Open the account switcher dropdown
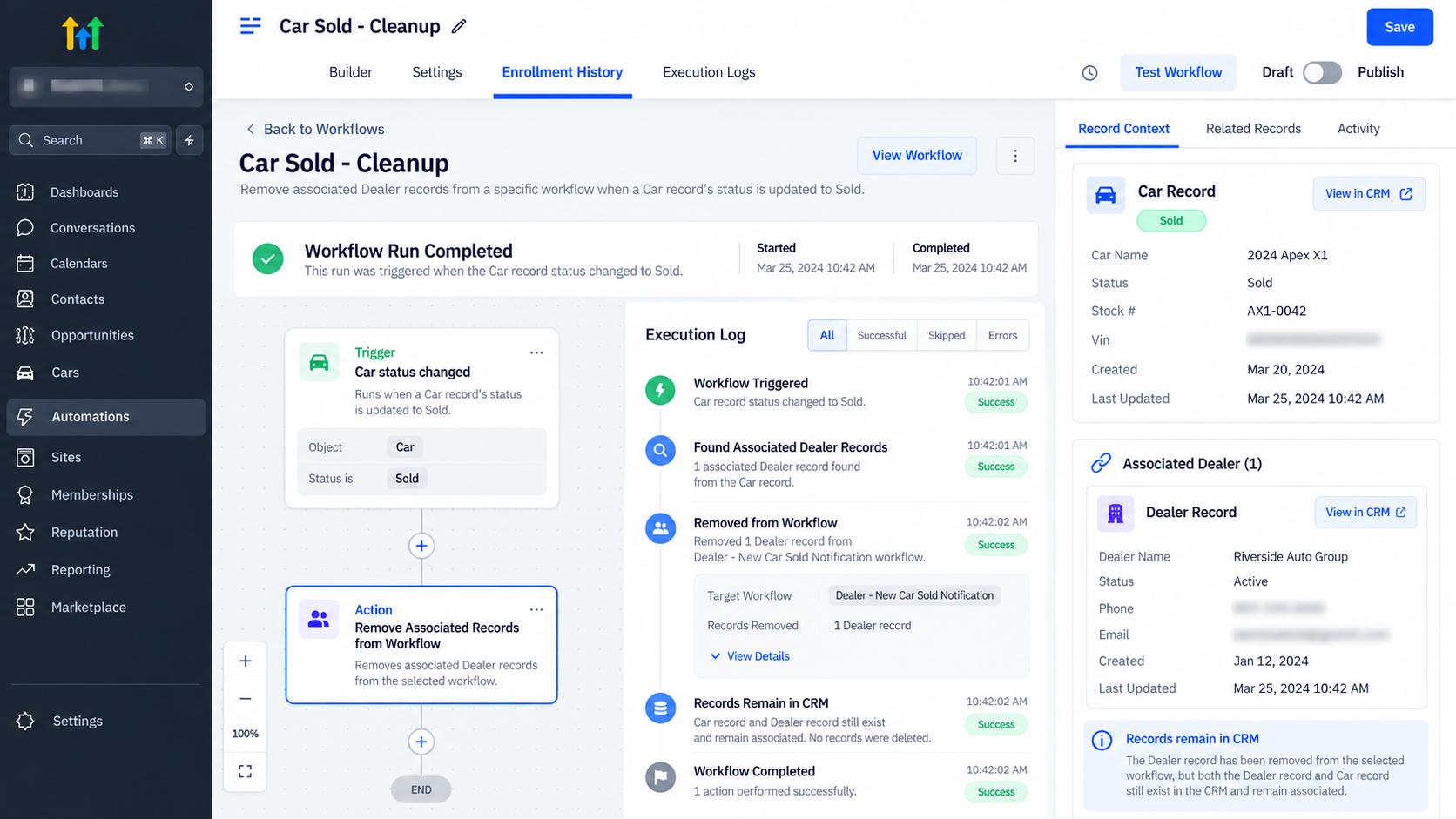 click(x=106, y=86)
